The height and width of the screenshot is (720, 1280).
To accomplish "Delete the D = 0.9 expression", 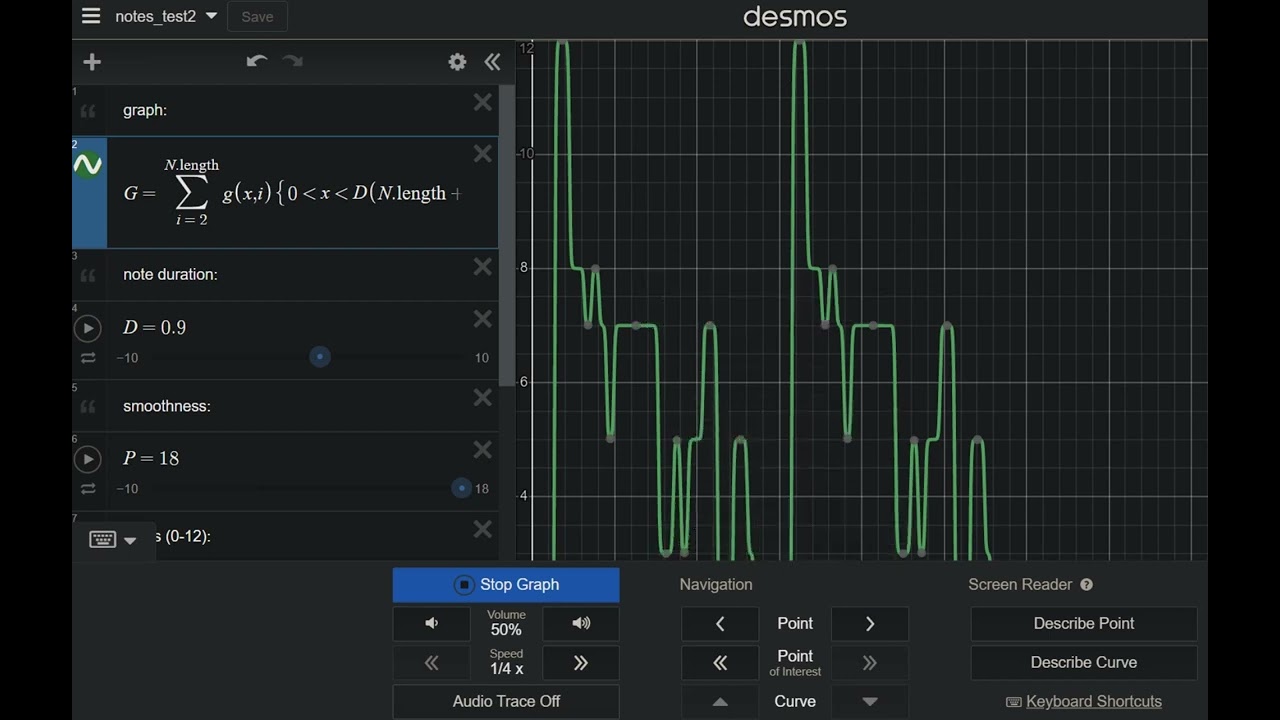I will click(483, 319).
